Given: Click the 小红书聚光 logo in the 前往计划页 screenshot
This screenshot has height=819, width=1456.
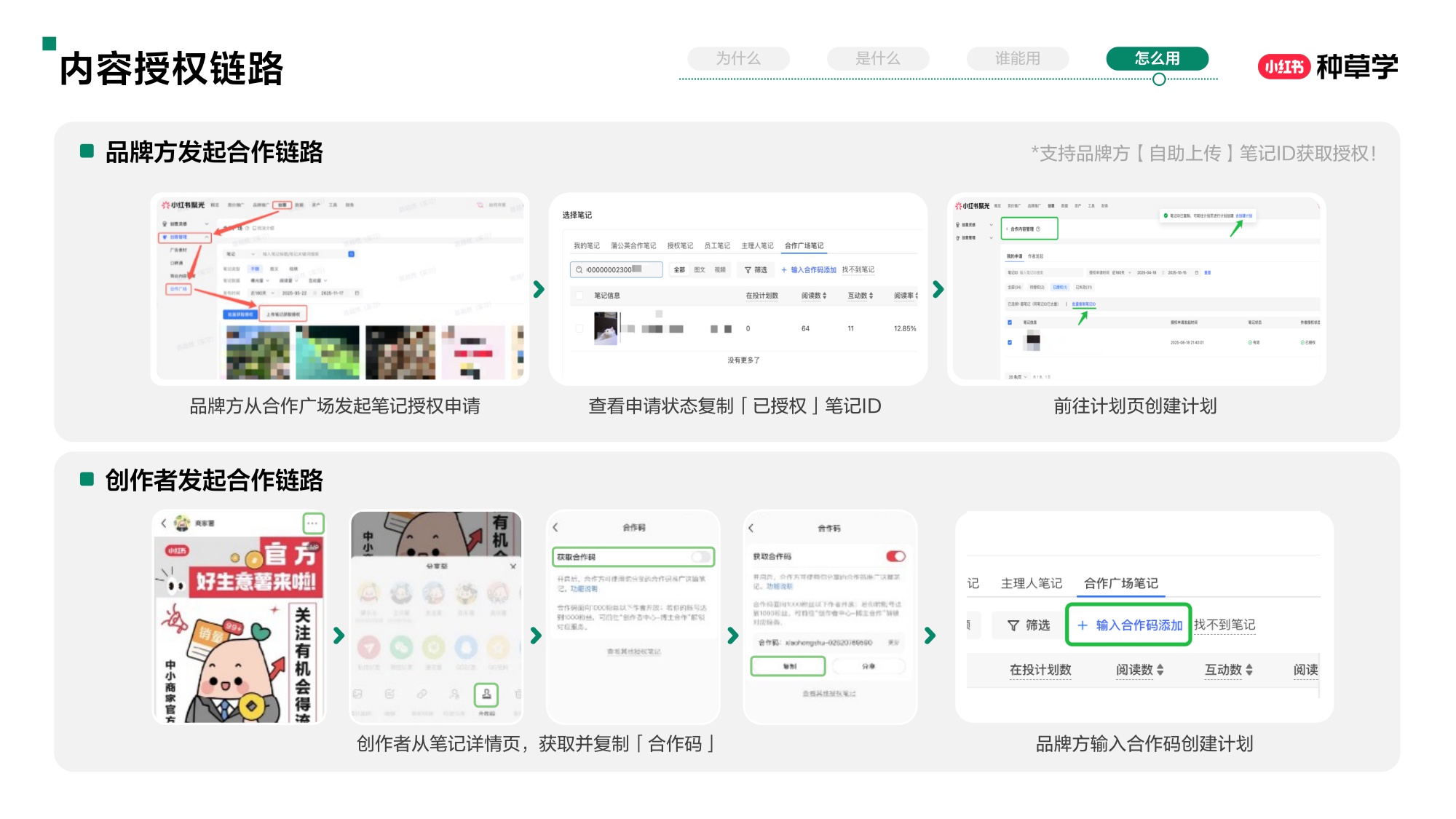Looking at the screenshot, I should coord(972,206).
